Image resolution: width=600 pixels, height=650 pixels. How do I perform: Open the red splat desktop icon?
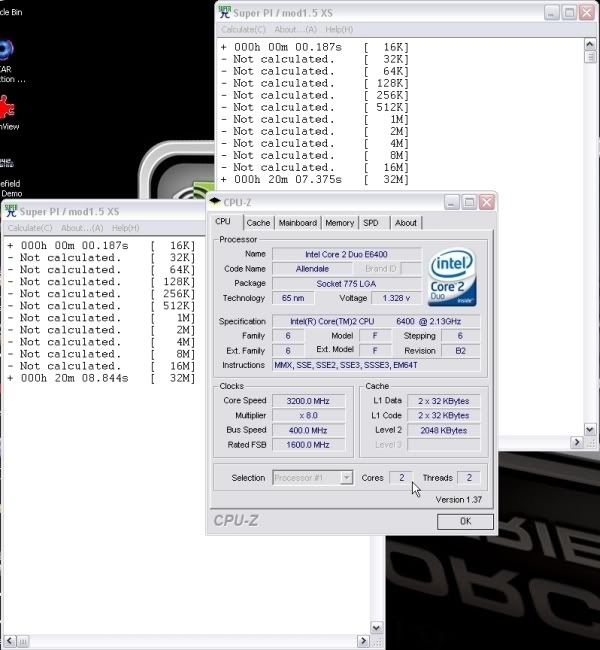tap(7, 107)
